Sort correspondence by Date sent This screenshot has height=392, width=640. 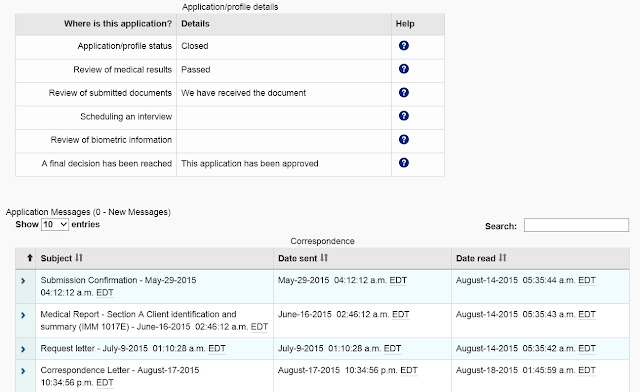[303, 258]
